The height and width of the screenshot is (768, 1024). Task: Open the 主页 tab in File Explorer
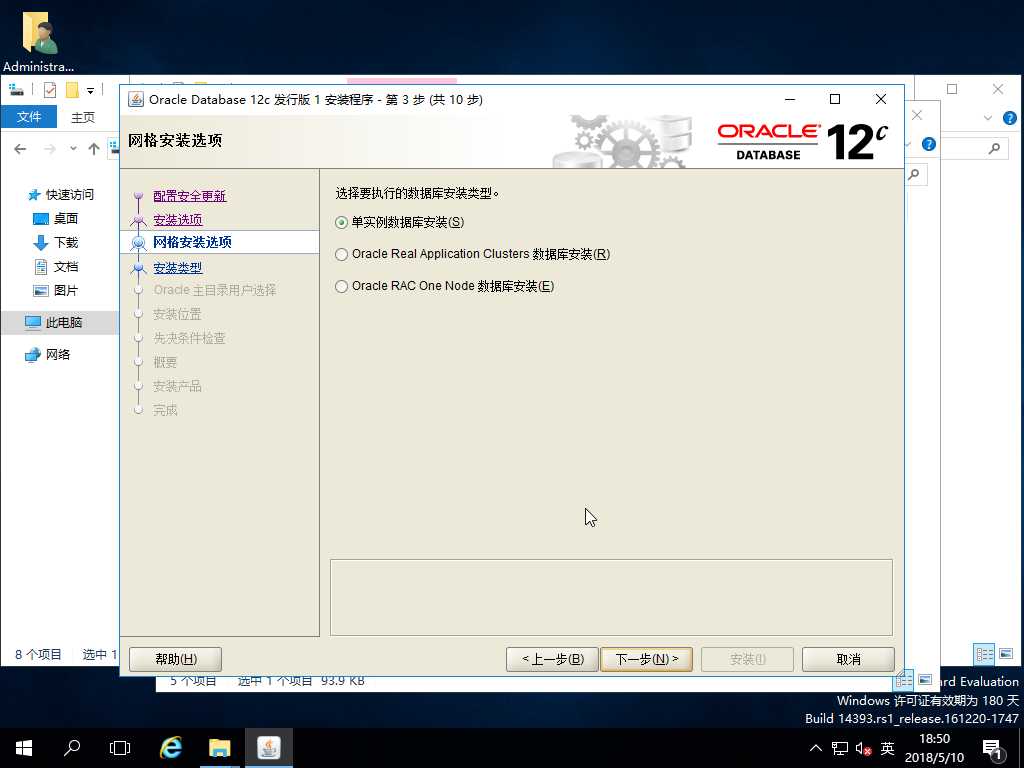point(83,118)
